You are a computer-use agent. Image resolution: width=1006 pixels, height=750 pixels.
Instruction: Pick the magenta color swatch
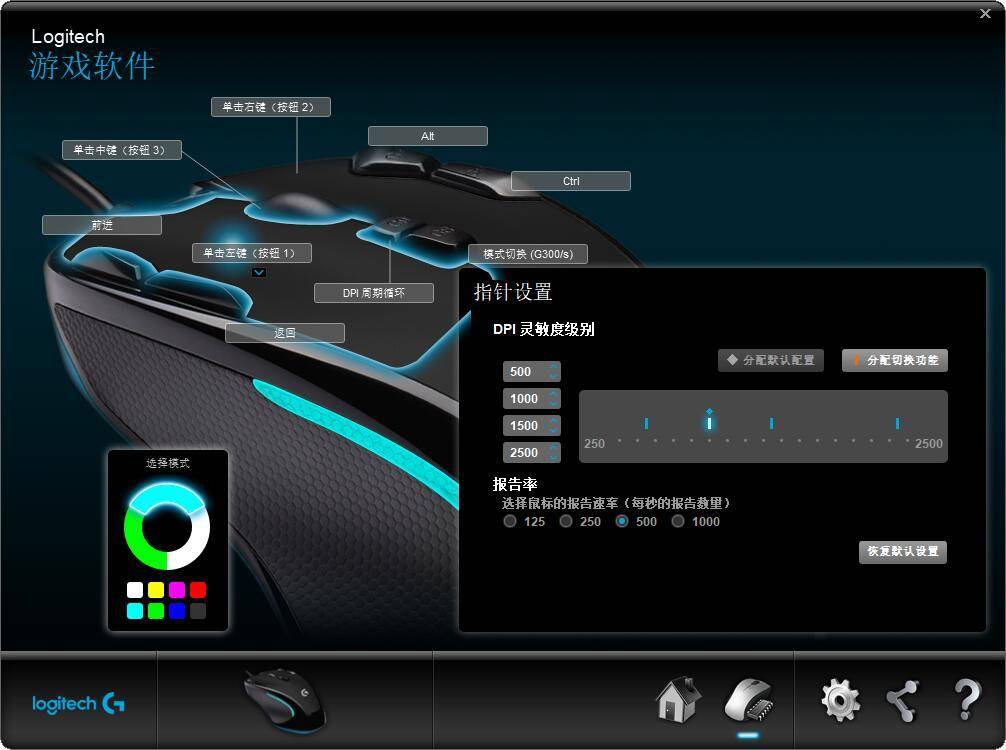click(x=177, y=590)
